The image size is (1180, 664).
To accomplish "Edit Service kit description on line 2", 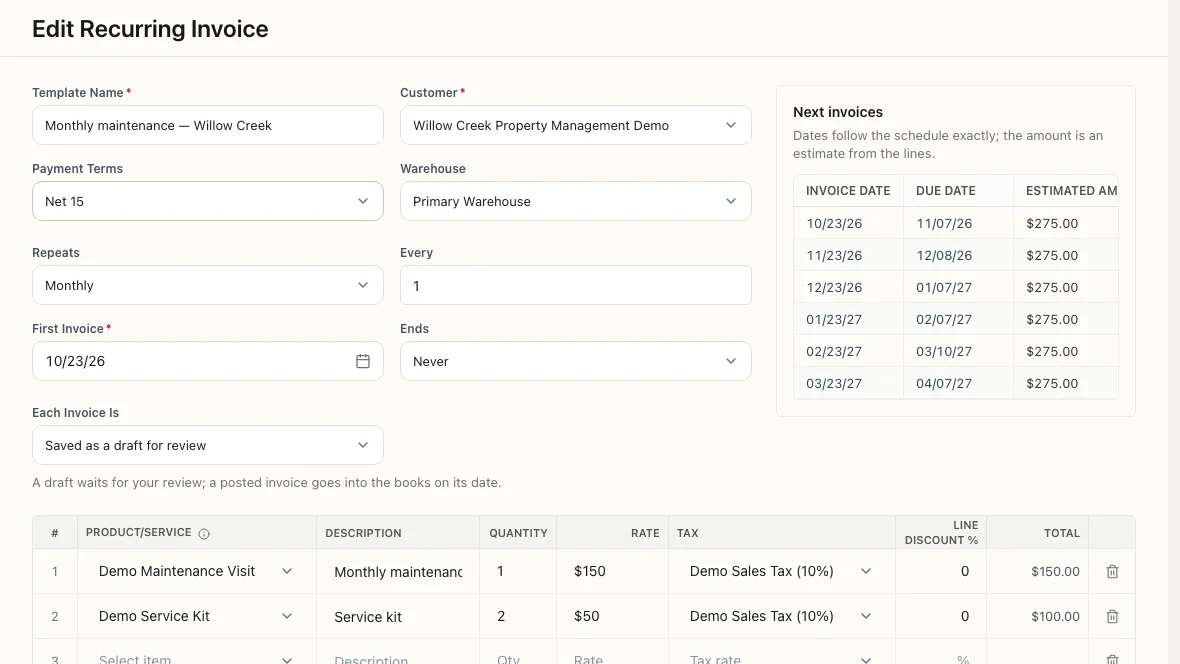I will click(x=398, y=617).
